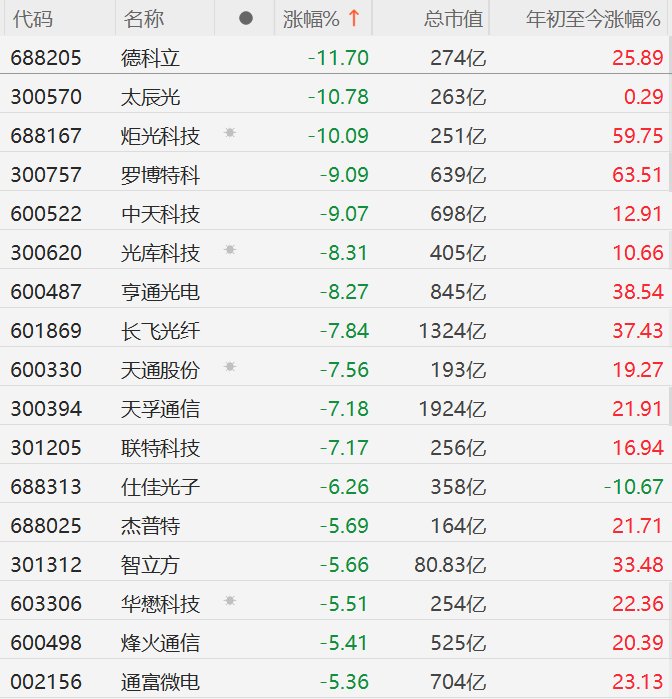Image resolution: width=672 pixels, height=699 pixels.
Task: Click the -9.09 change value for 罗博特科
Action: point(344,175)
